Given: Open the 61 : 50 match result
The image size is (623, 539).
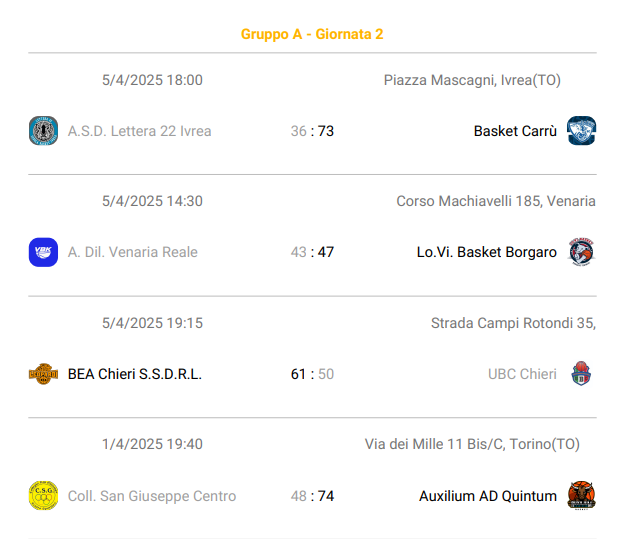Looking at the screenshot, I should point(312,374).
